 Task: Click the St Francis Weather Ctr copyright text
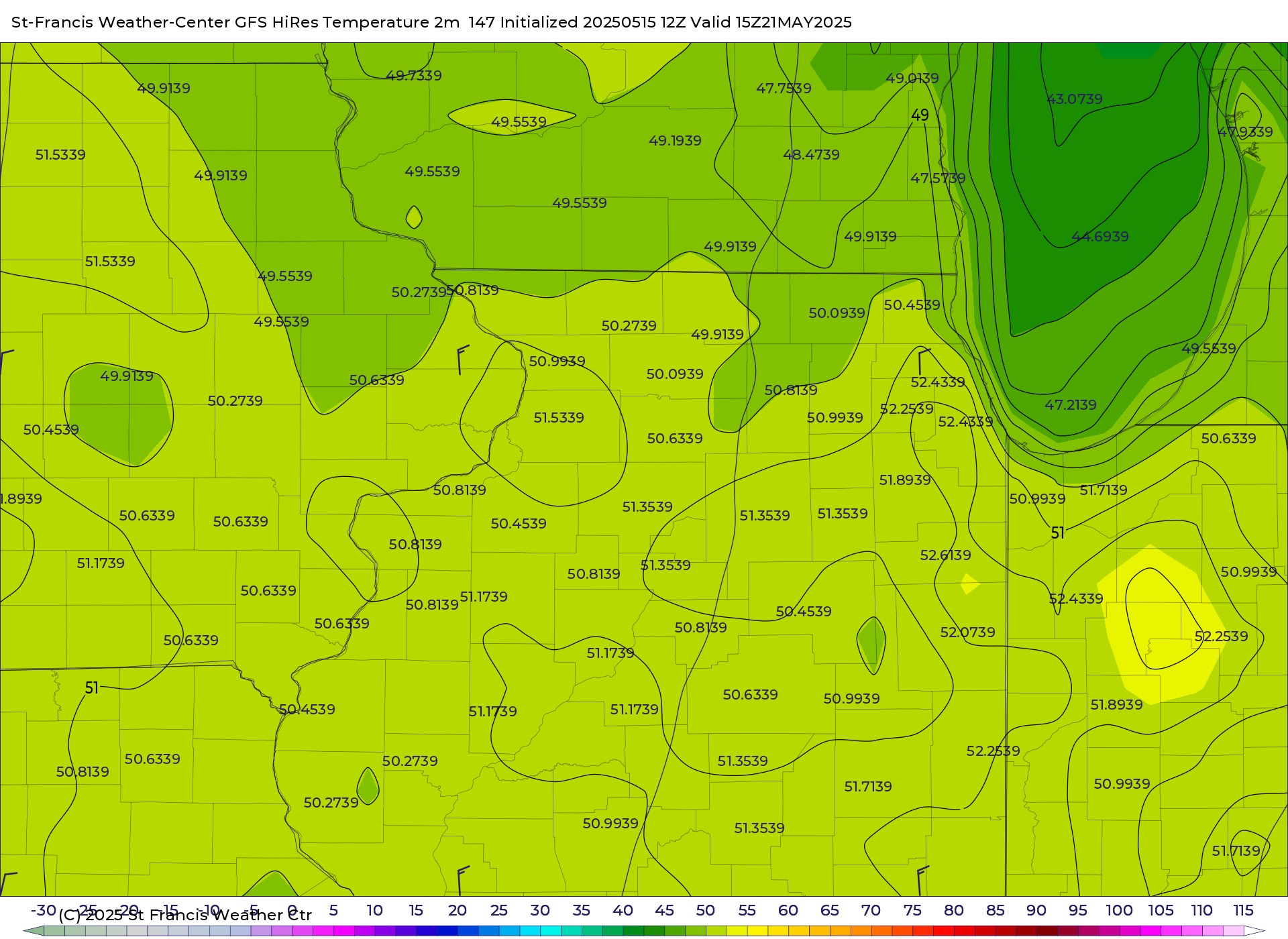click(185, 916)
